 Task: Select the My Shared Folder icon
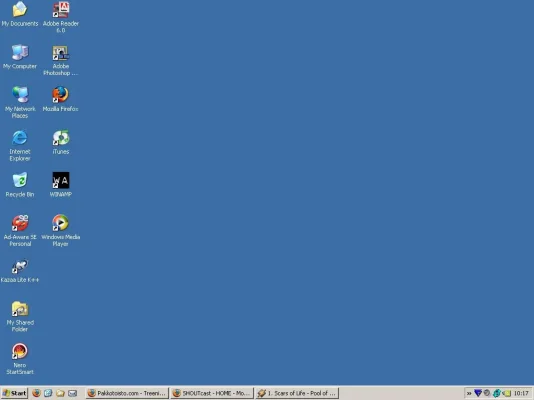tap(20, 316)
